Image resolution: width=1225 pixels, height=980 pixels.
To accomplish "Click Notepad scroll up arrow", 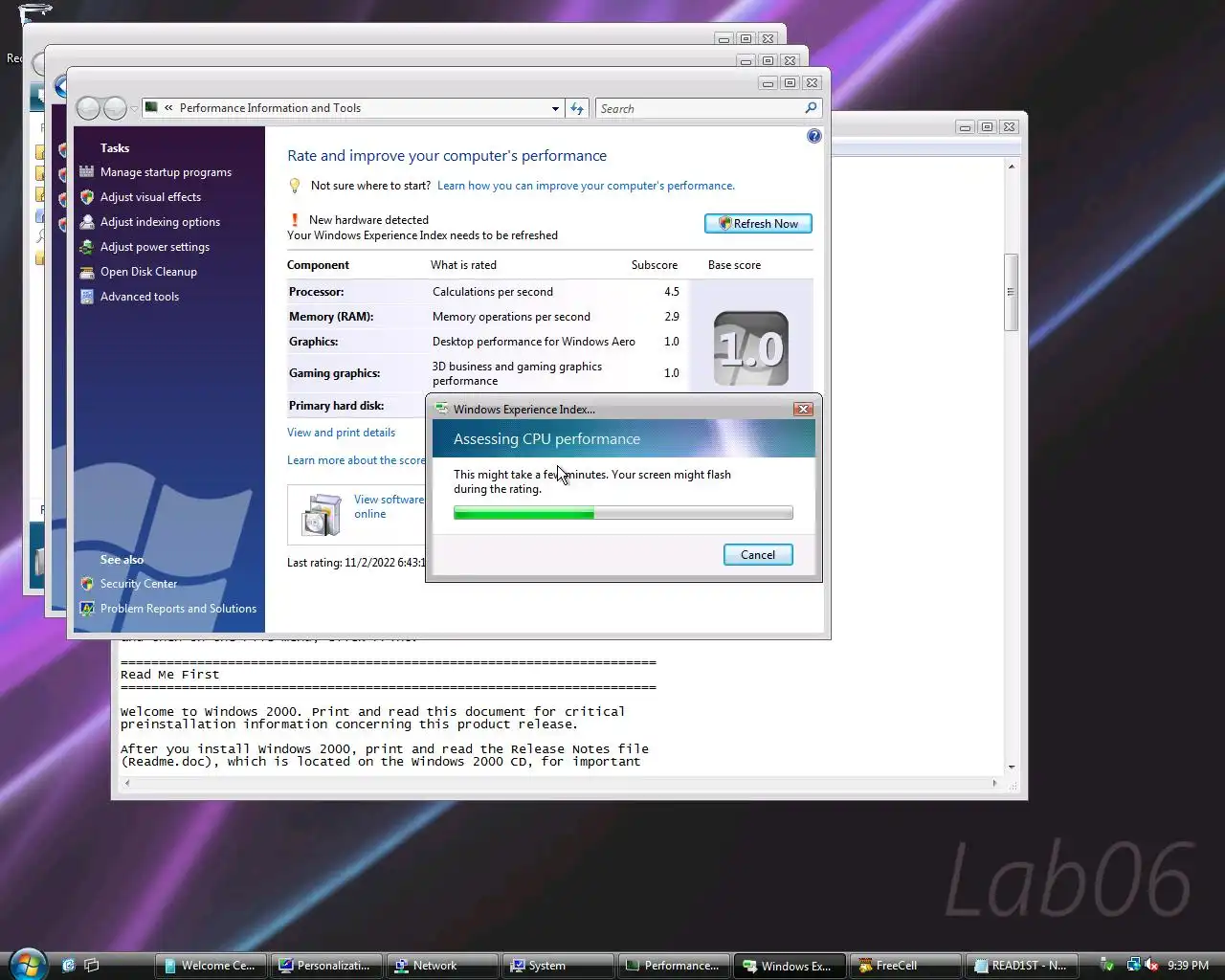I will [1011, 167].
